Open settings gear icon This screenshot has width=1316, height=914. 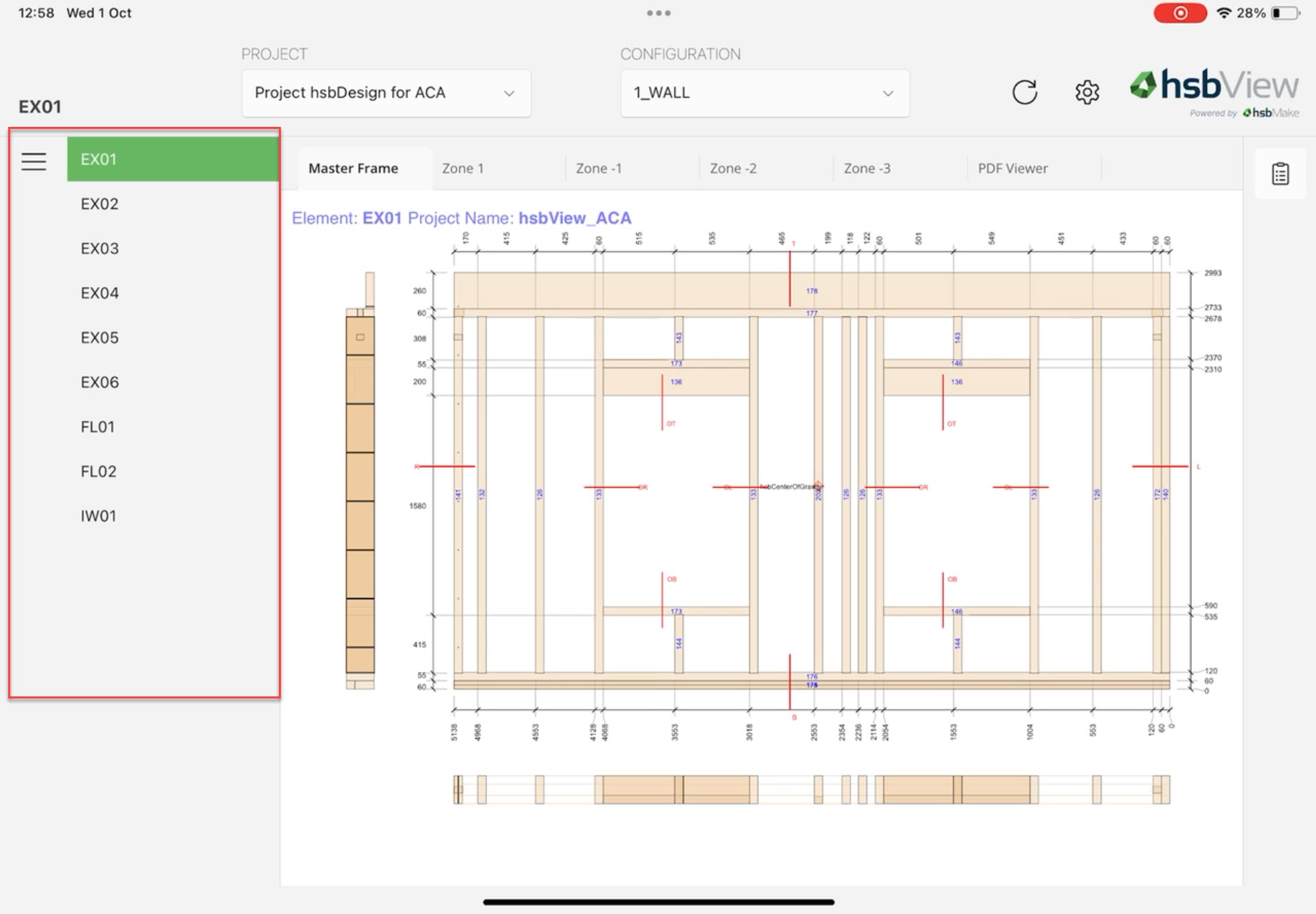[1087, 92]
